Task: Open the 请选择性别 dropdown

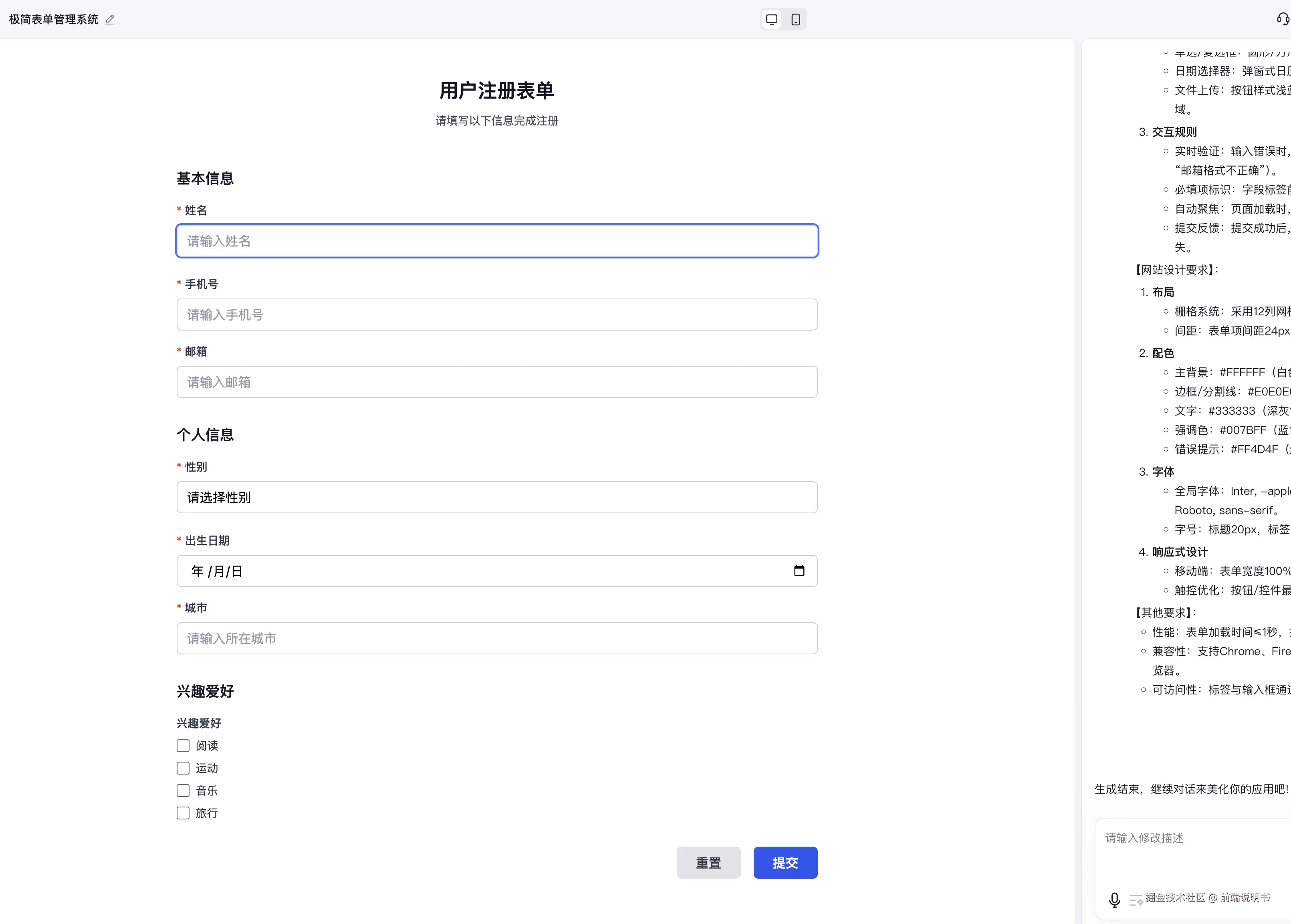Action: (x=497, y=497)
